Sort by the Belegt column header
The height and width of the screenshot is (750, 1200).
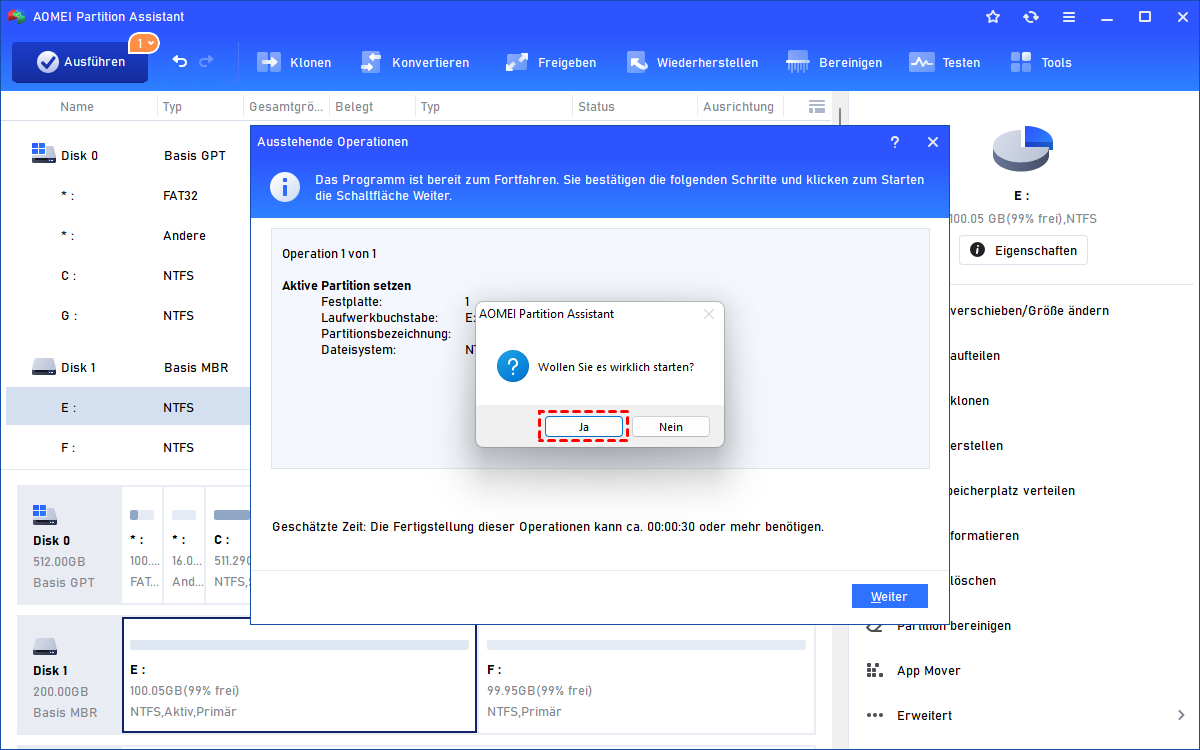pyautogui.click(x=354, y=106)
